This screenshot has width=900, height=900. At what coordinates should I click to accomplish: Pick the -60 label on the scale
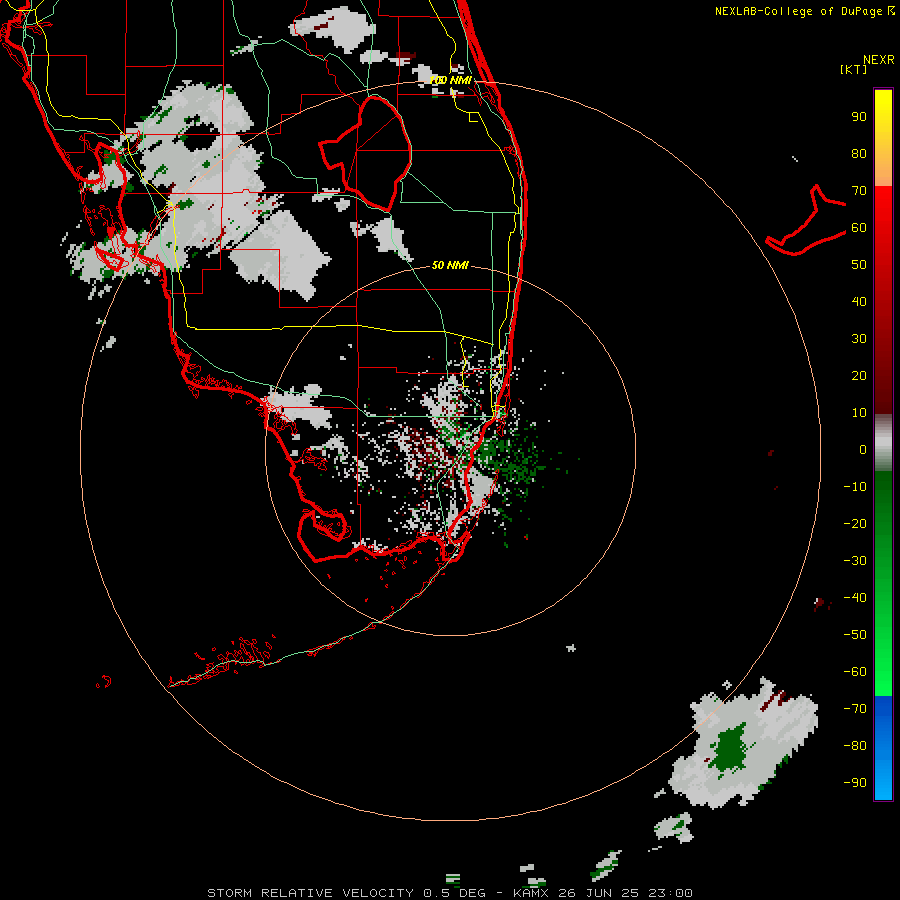pyautogui.click(x=855, y=672)
